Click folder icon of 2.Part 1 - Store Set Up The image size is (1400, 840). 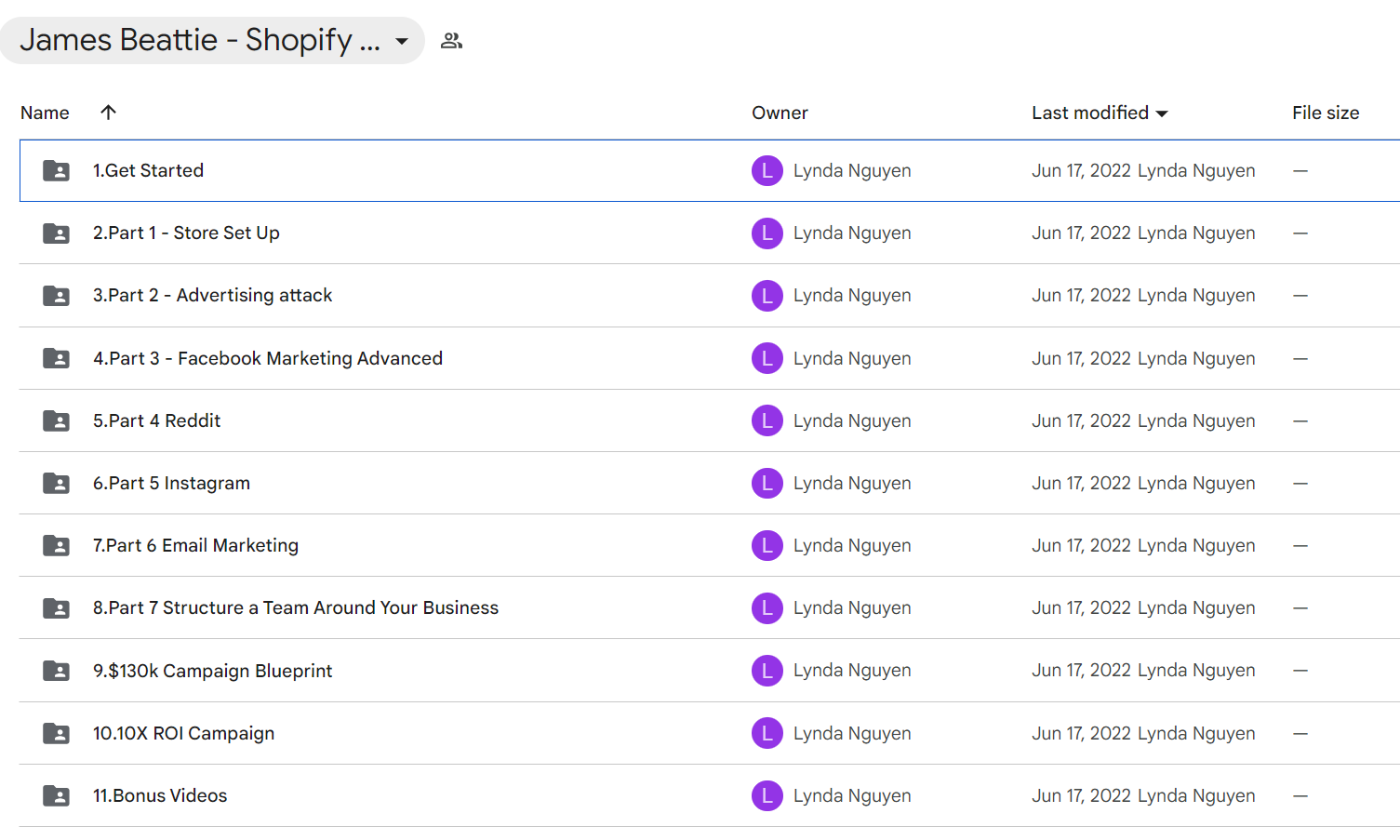pos(56,233)
